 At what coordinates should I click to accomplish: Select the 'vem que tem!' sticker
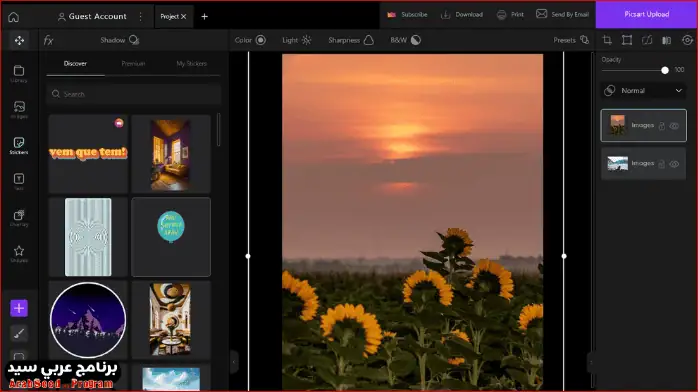click(88, 154)
